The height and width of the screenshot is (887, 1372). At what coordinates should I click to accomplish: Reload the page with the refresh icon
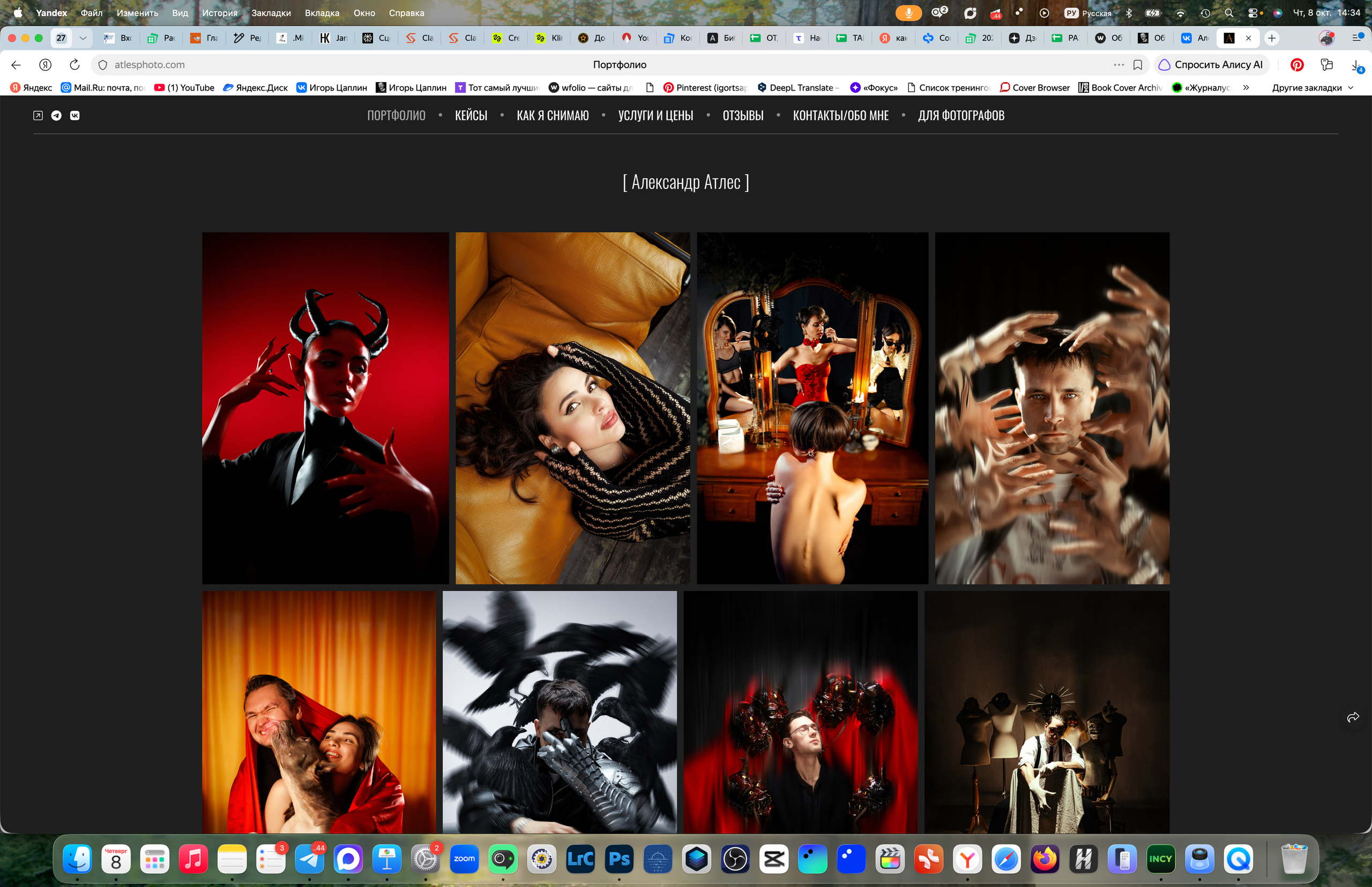pyautogui.click(x=74, y=64)
